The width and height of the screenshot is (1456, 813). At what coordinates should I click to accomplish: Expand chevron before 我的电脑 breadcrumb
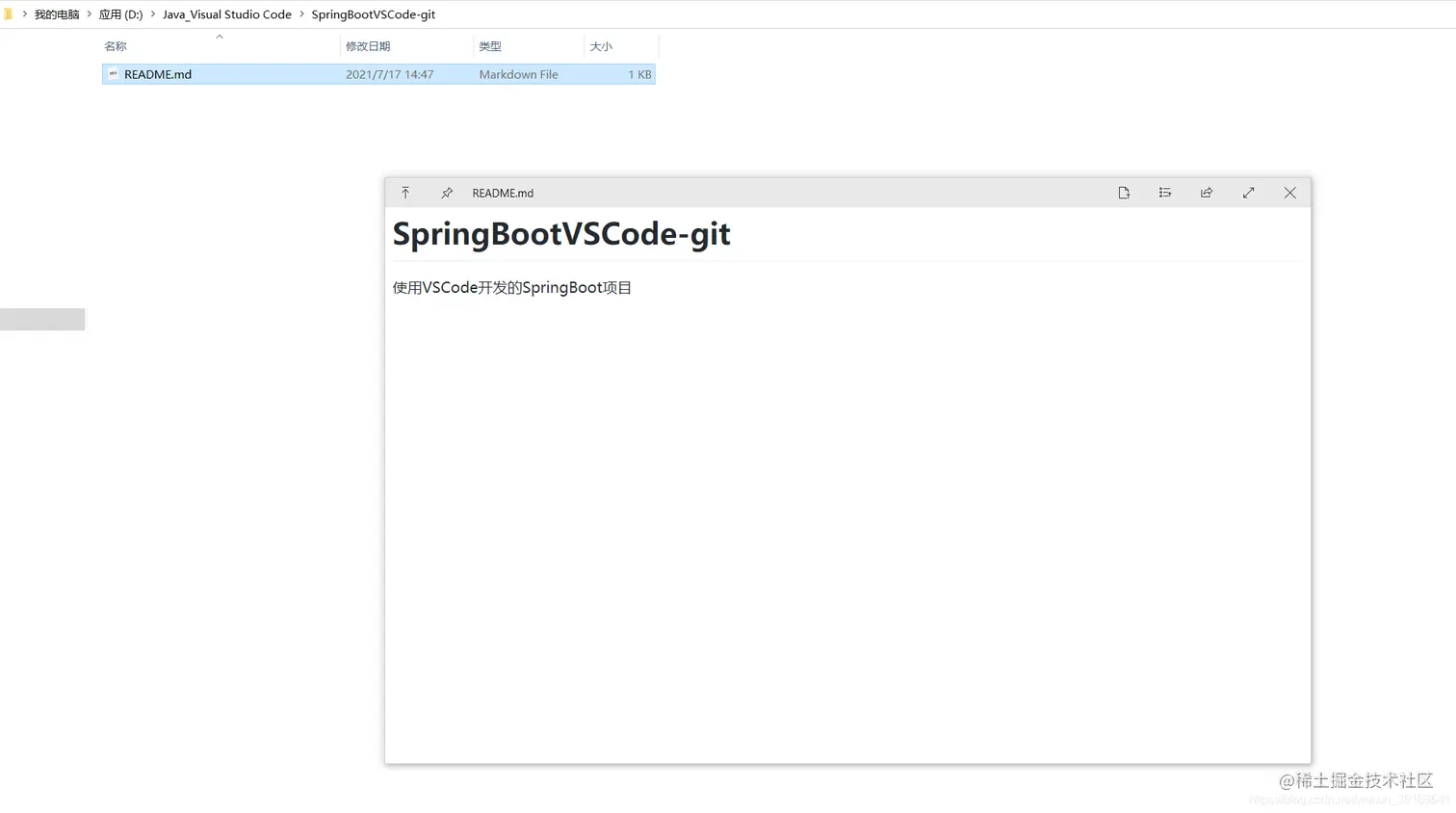coord(25,14)
